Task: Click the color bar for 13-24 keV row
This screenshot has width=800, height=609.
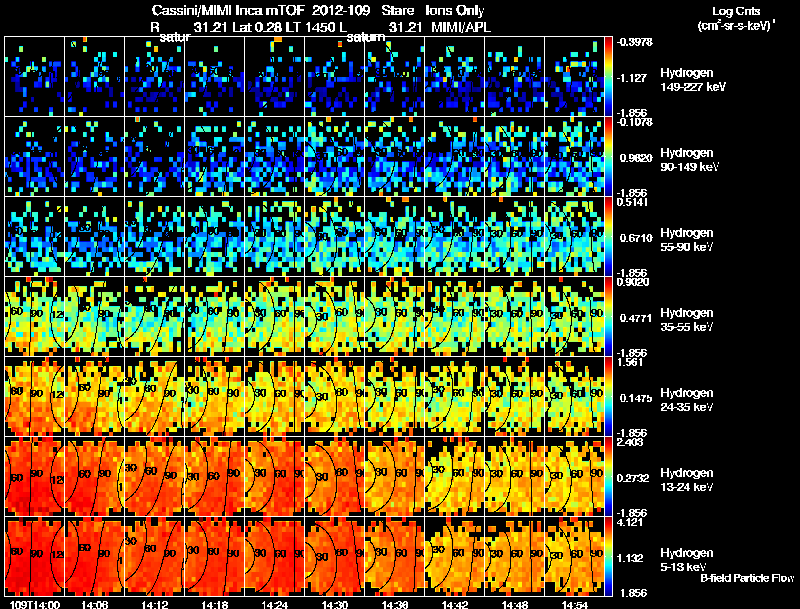Action: (608, 476)
